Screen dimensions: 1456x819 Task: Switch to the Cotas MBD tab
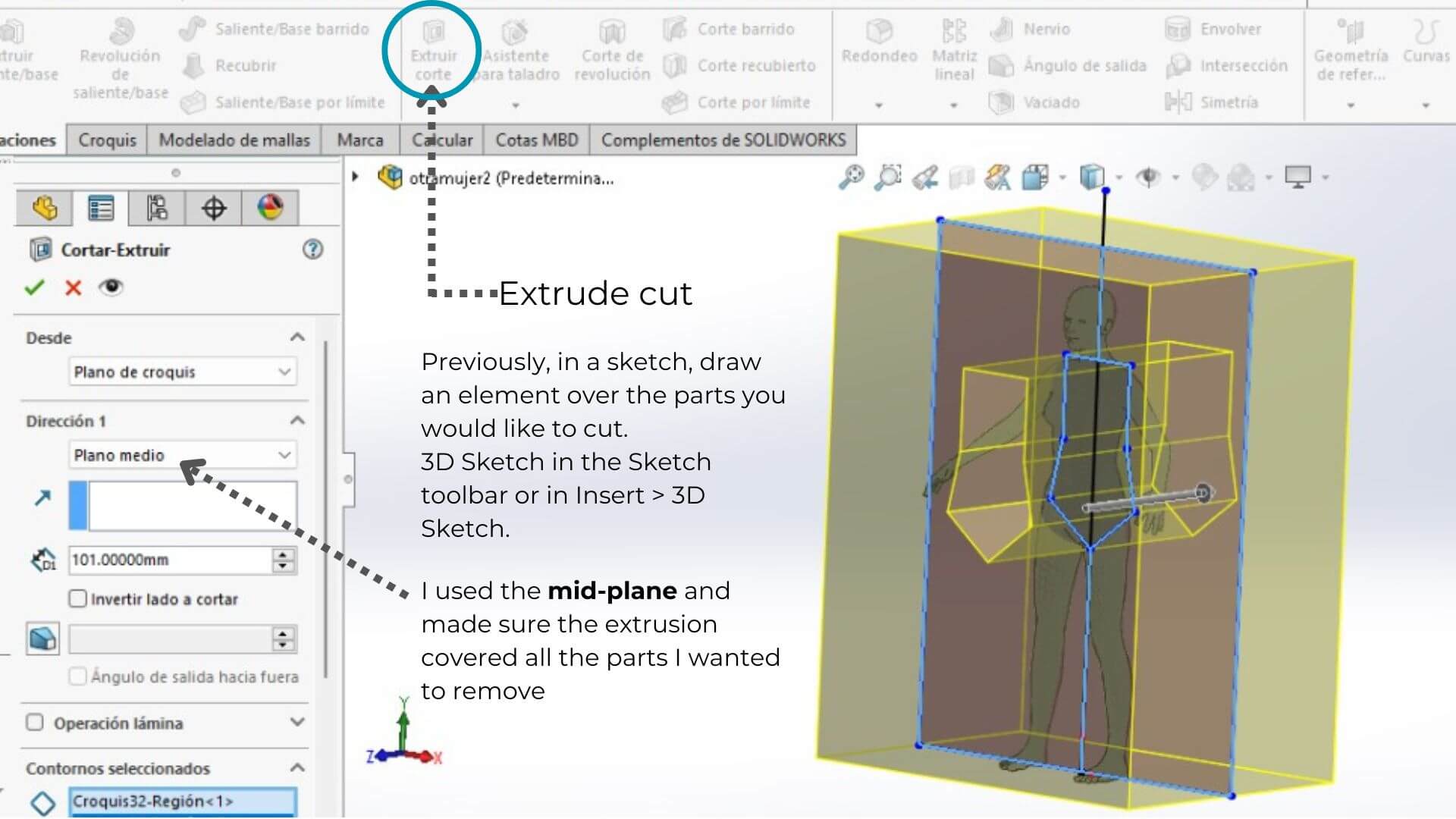(537, 140)
